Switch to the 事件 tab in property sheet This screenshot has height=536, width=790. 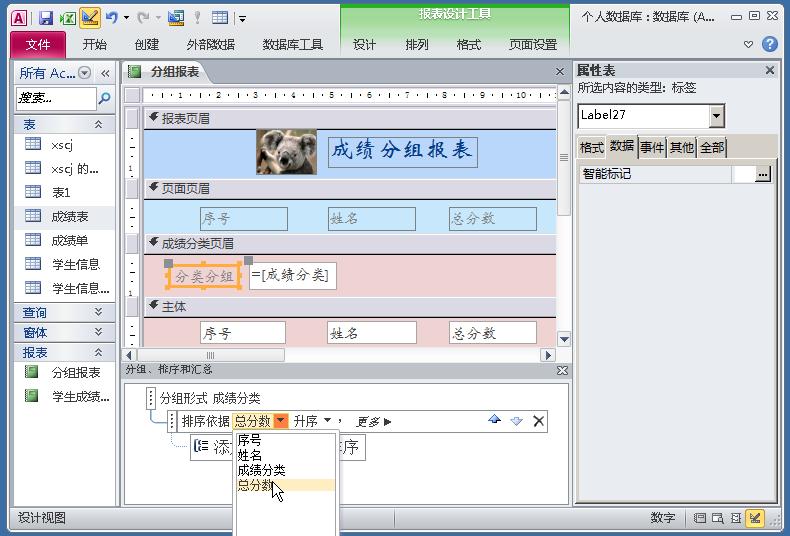(652, 147)
